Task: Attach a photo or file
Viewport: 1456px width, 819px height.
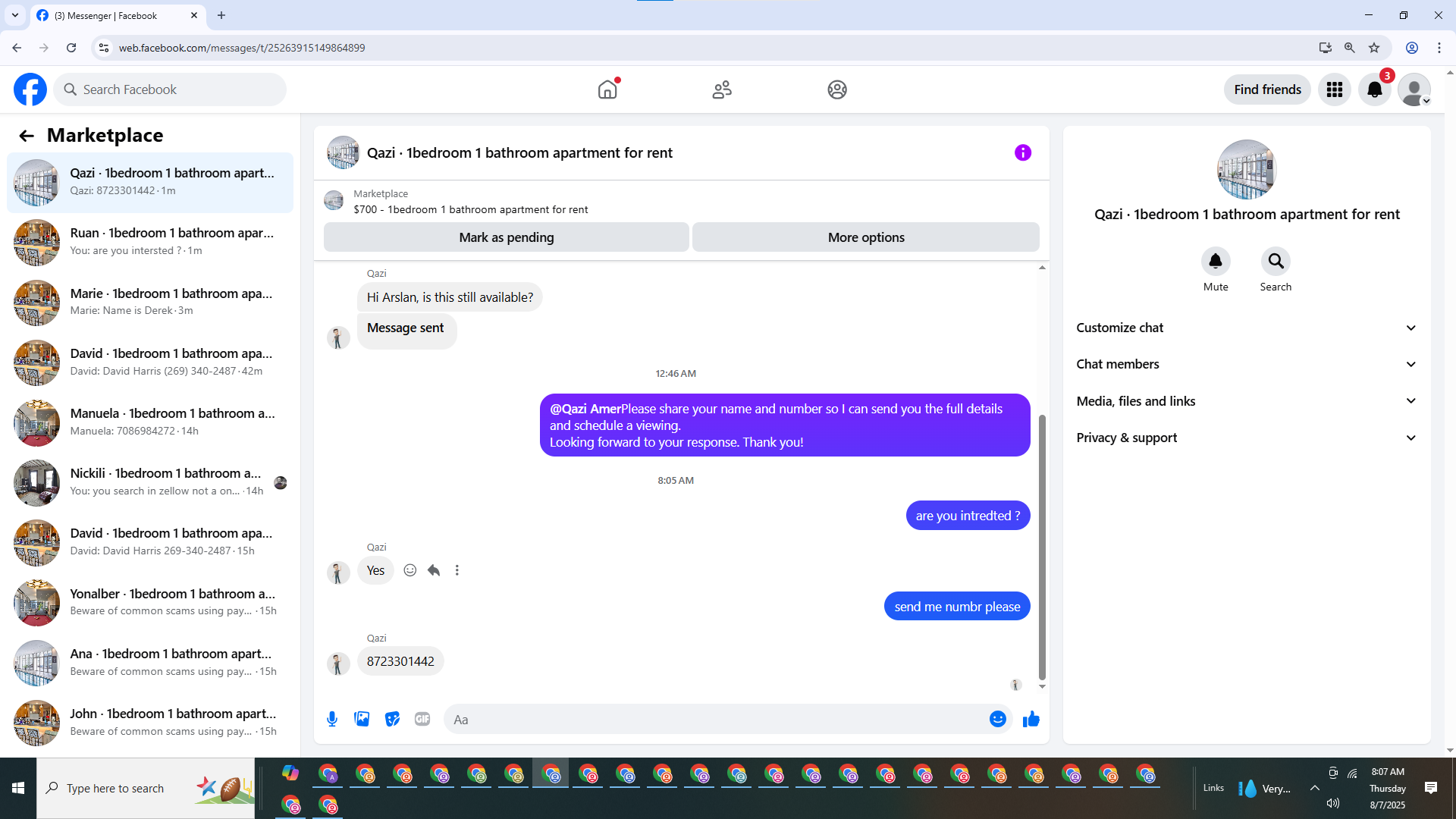Action: pyautogui.click(x=362, y=720)
